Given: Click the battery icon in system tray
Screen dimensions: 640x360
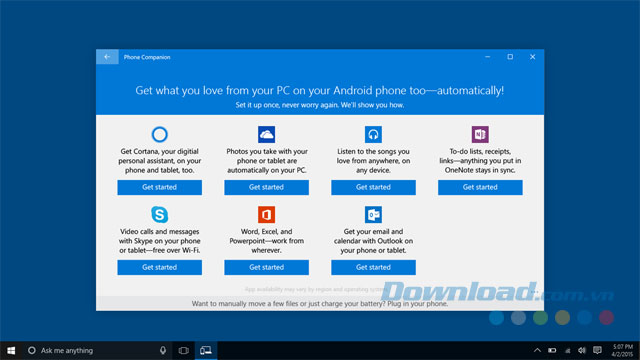Looking at the screenshot, I should point(552,351).
